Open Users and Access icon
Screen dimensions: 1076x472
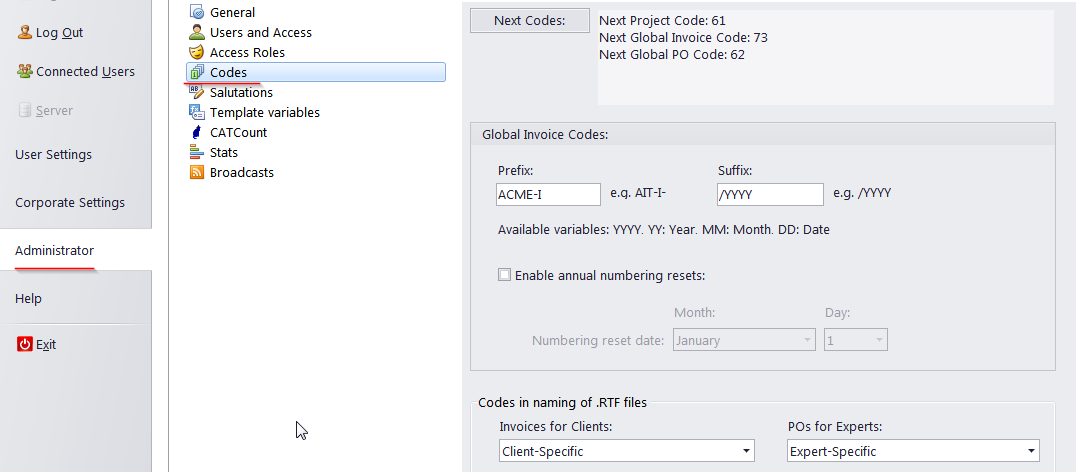click(197, 32)
